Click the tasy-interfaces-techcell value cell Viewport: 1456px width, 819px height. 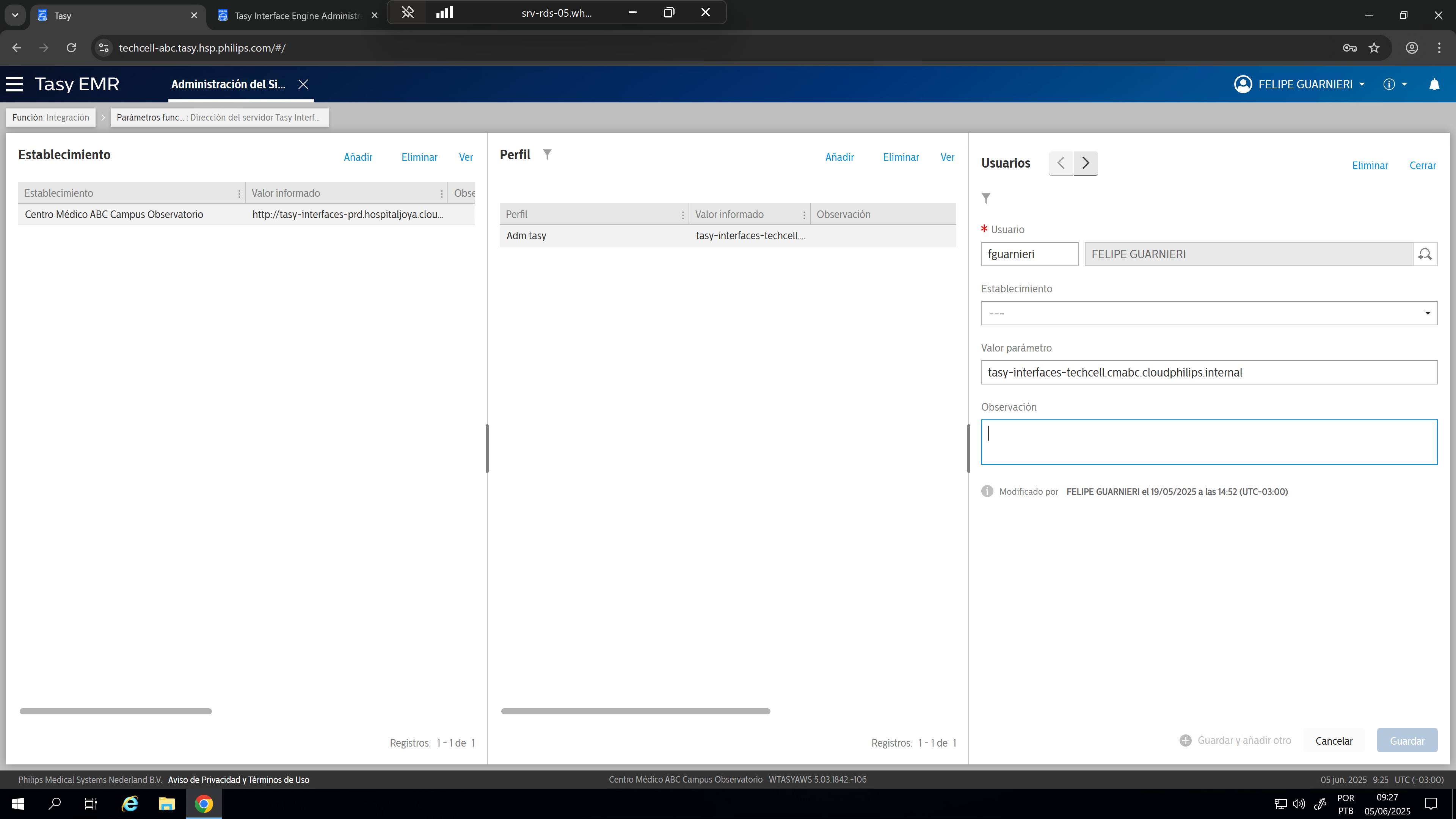(750, 236)
